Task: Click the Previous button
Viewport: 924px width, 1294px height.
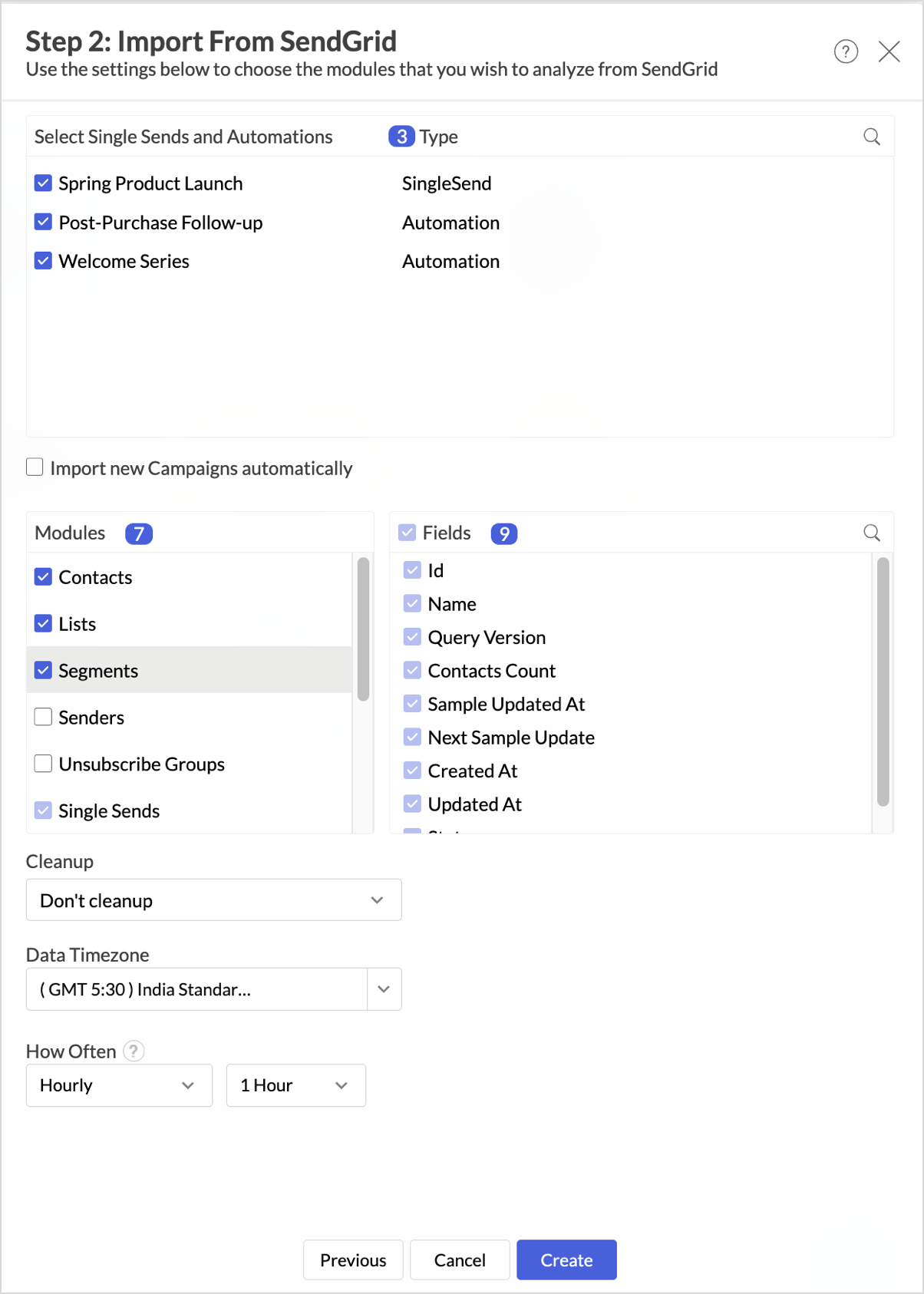Action: point(353,1259)
